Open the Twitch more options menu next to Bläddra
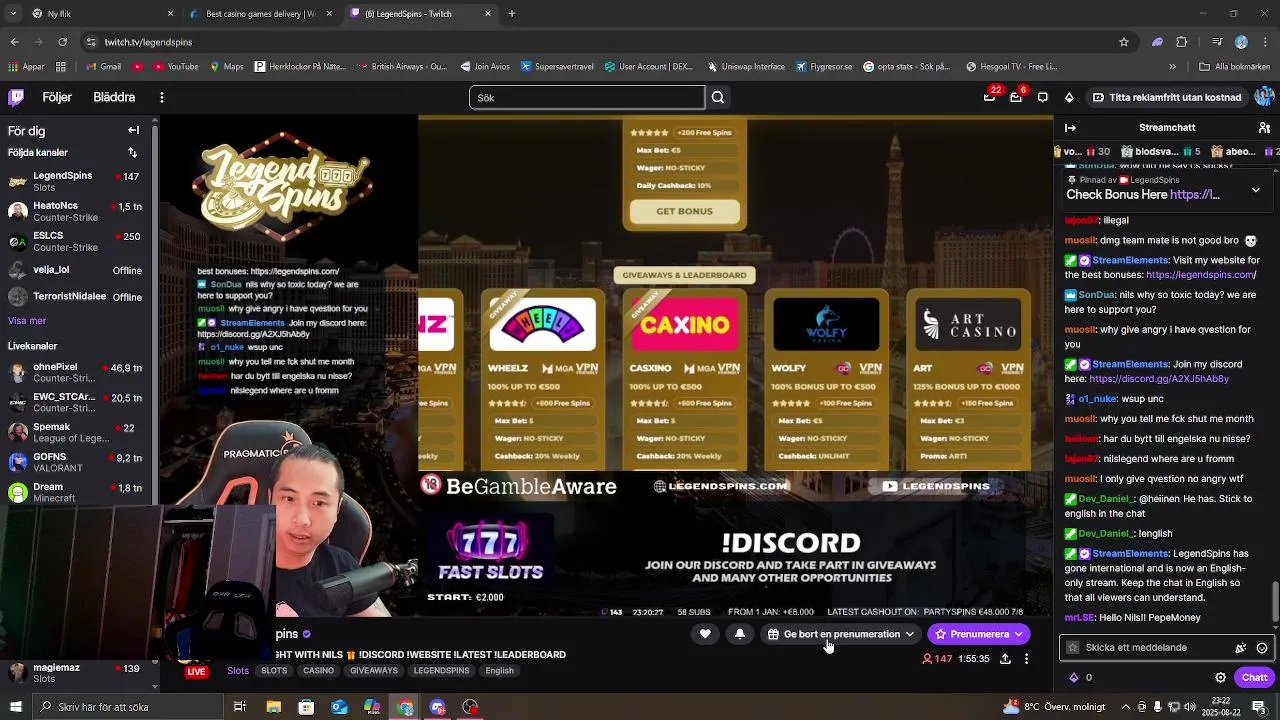 pyautogui.click(x=161, y=97)
